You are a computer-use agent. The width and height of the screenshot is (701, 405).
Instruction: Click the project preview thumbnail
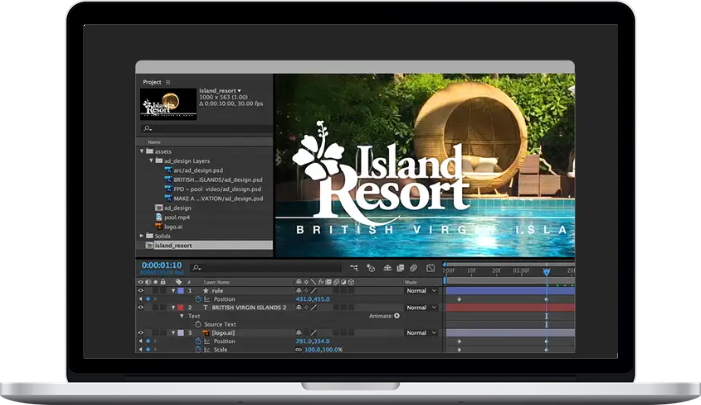[168, 104]
